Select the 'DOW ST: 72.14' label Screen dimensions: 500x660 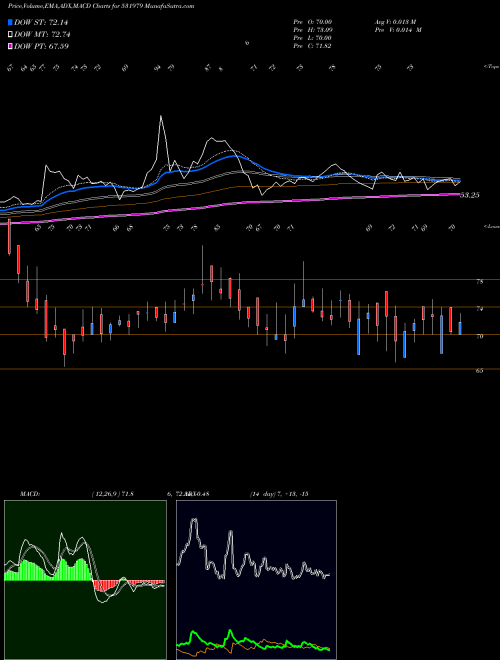pyautogui.click(x=41, y=22)
